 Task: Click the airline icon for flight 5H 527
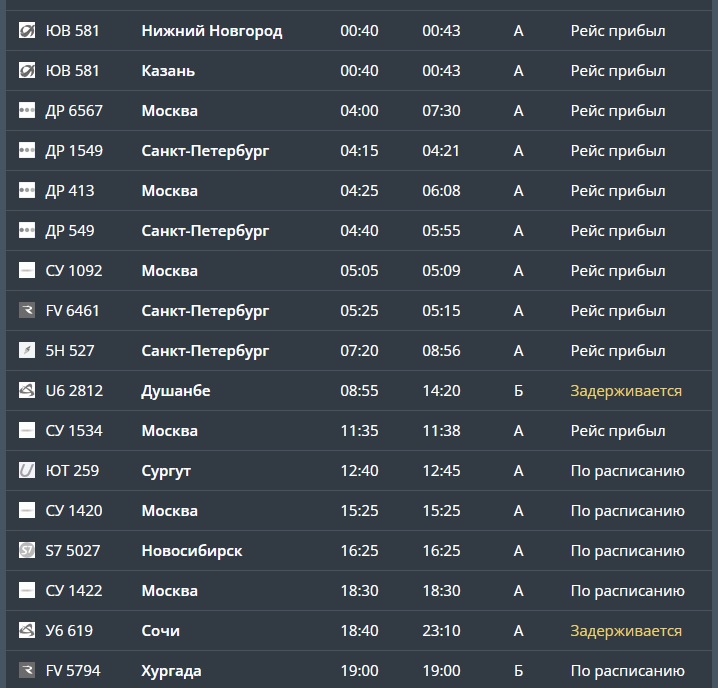(x=27, y=351)
